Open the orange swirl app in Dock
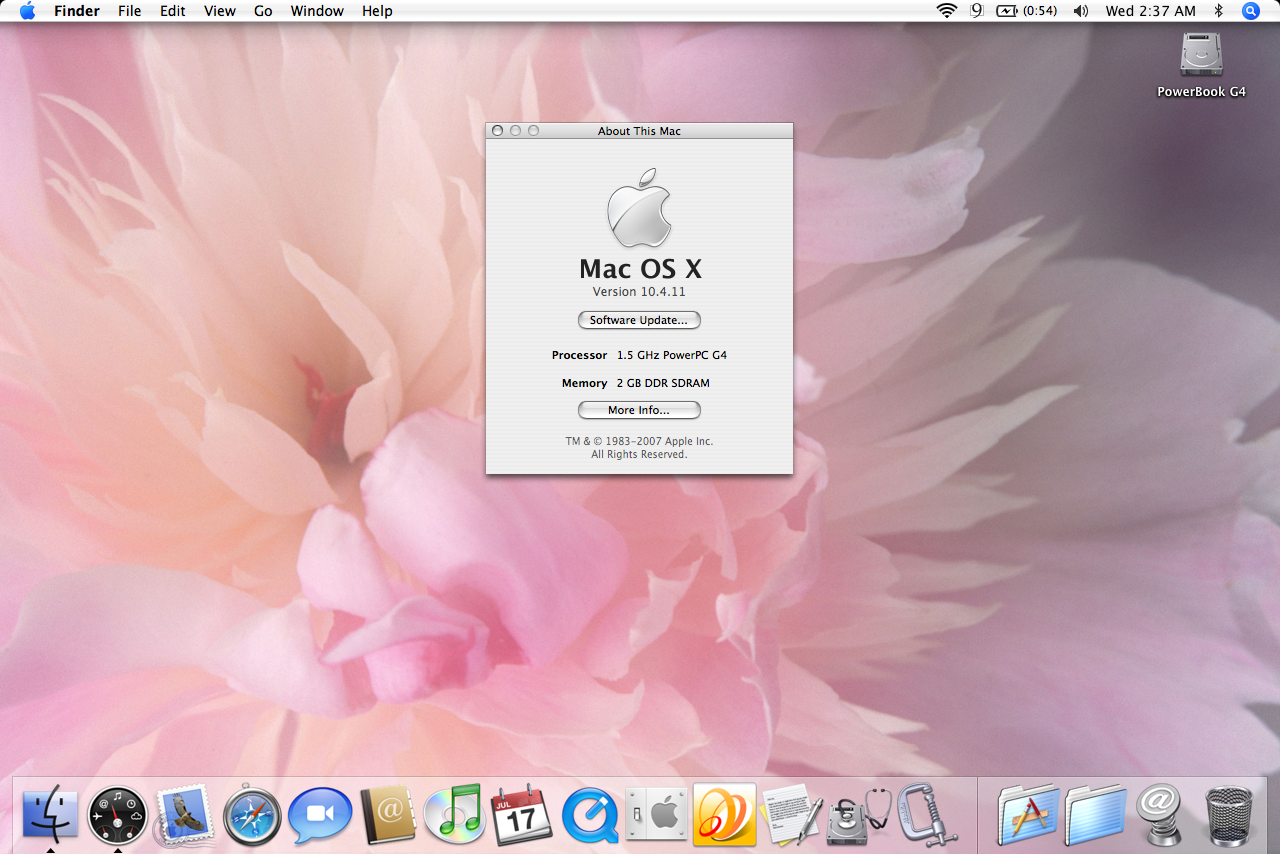 pyautogui.click(x=724, y=815)
